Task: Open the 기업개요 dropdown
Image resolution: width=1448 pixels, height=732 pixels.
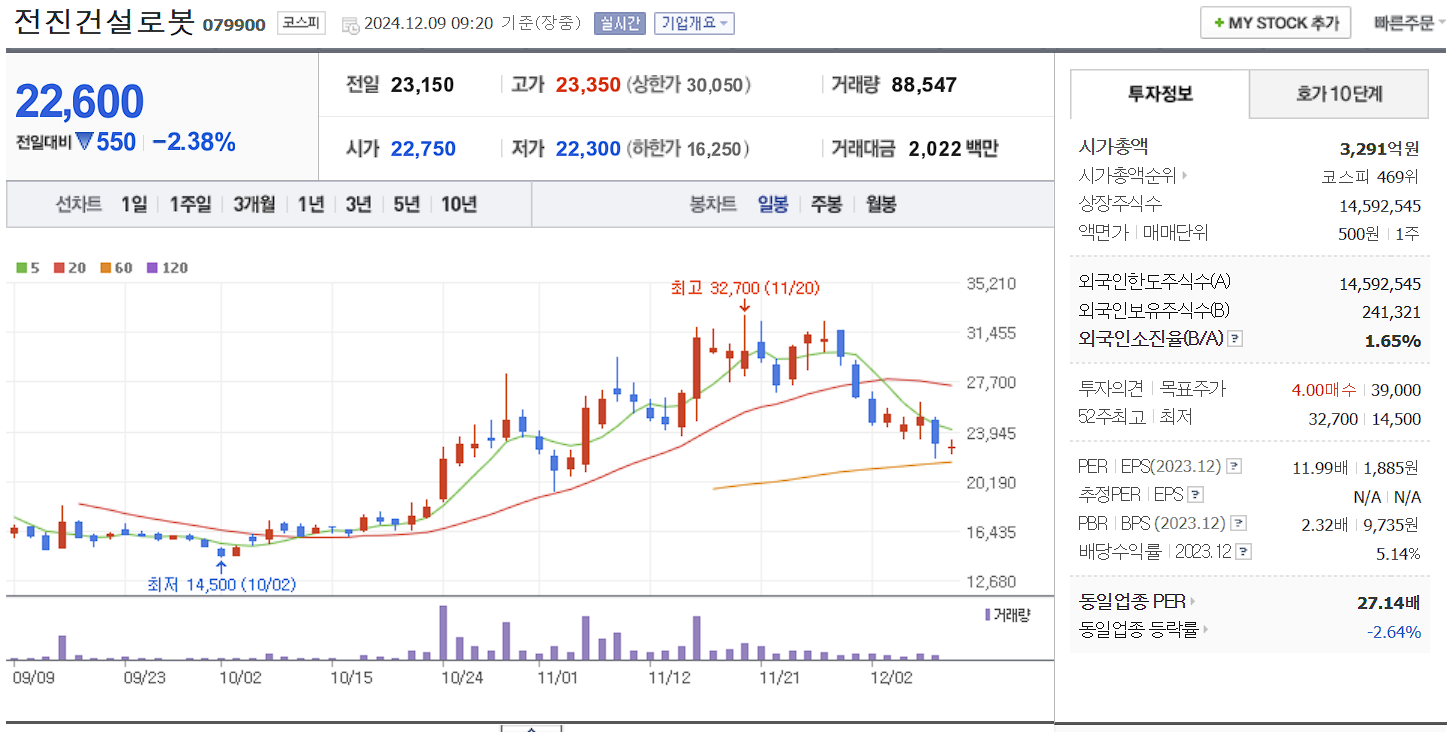Action: pyautogui.click(x=693, y=23)
